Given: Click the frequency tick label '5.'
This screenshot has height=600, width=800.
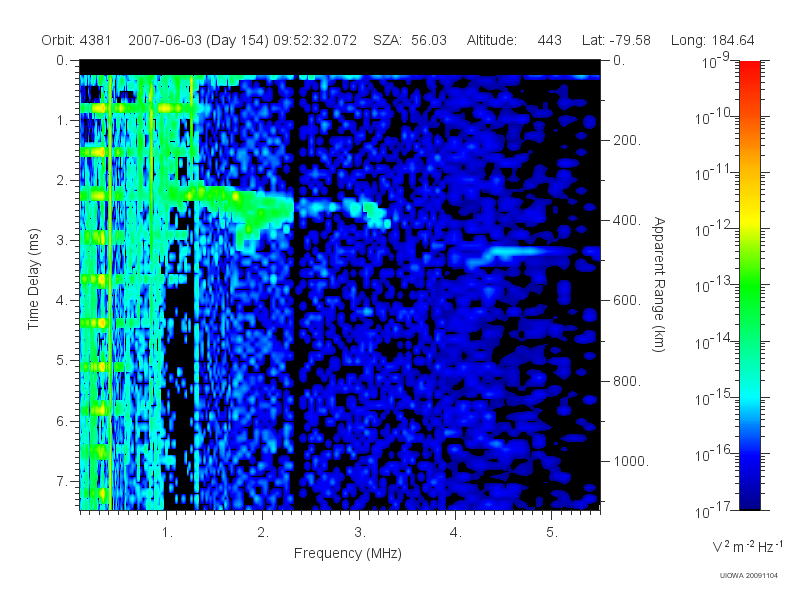Looking at the screenshot, I should [x=552, y=532].
